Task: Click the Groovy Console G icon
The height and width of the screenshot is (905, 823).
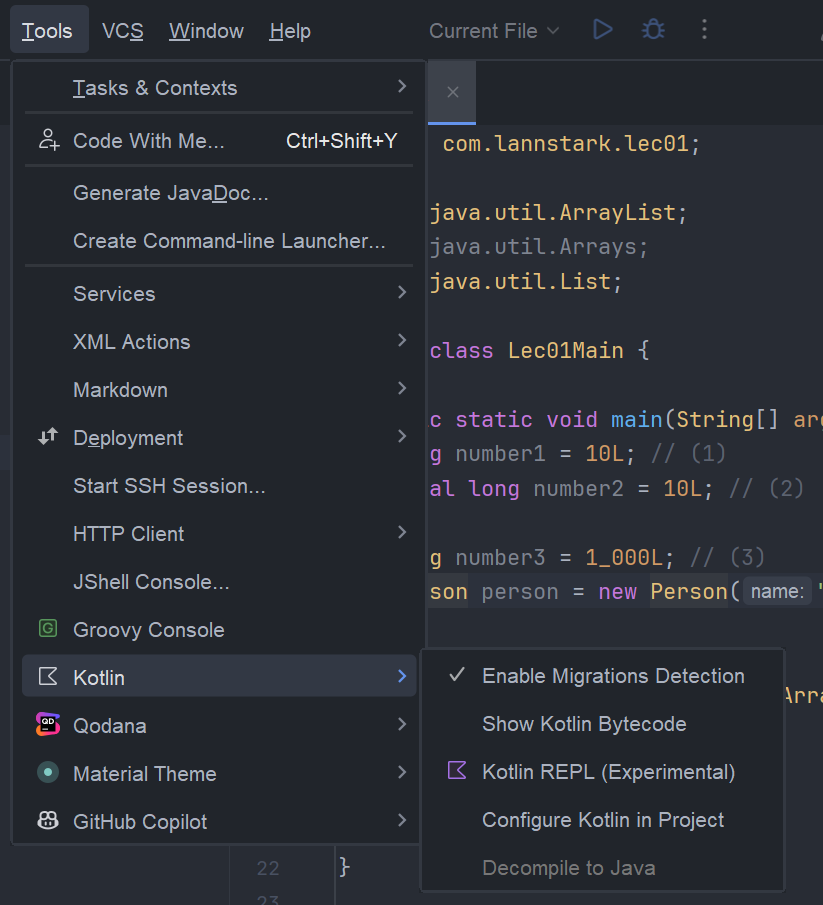Action: click(x=48, y=629)
